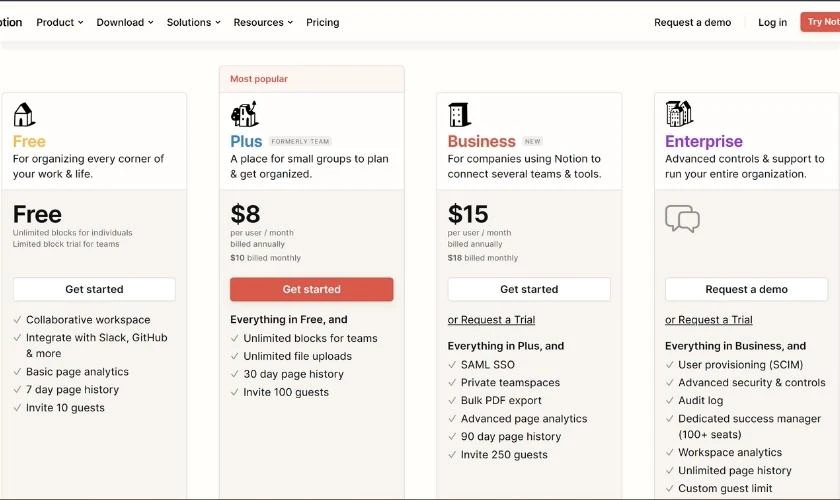
Task: Click the checkmark beside Audit log
Action: [670, 401]
